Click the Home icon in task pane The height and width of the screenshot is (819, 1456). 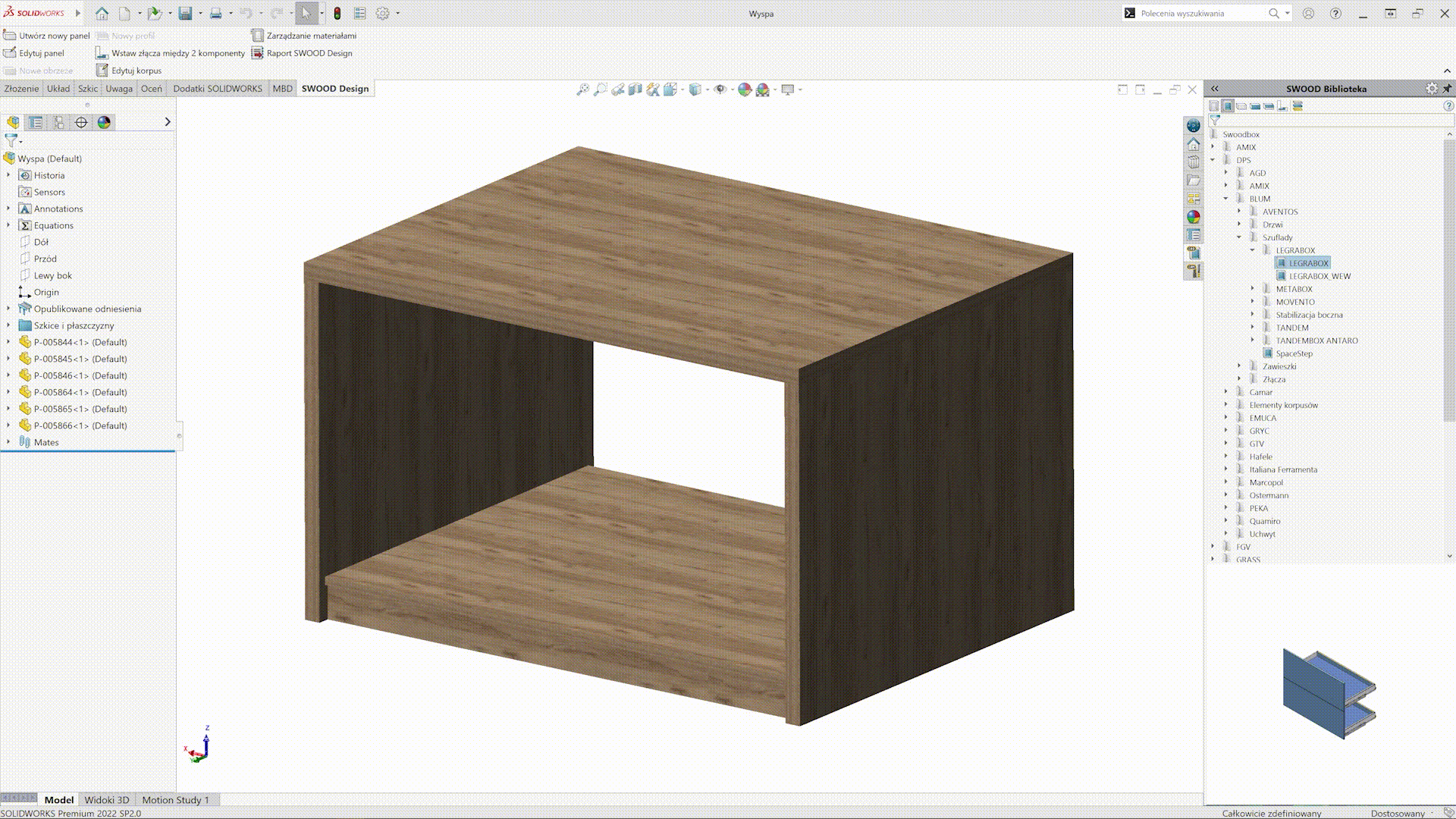tap(1194, 144)
